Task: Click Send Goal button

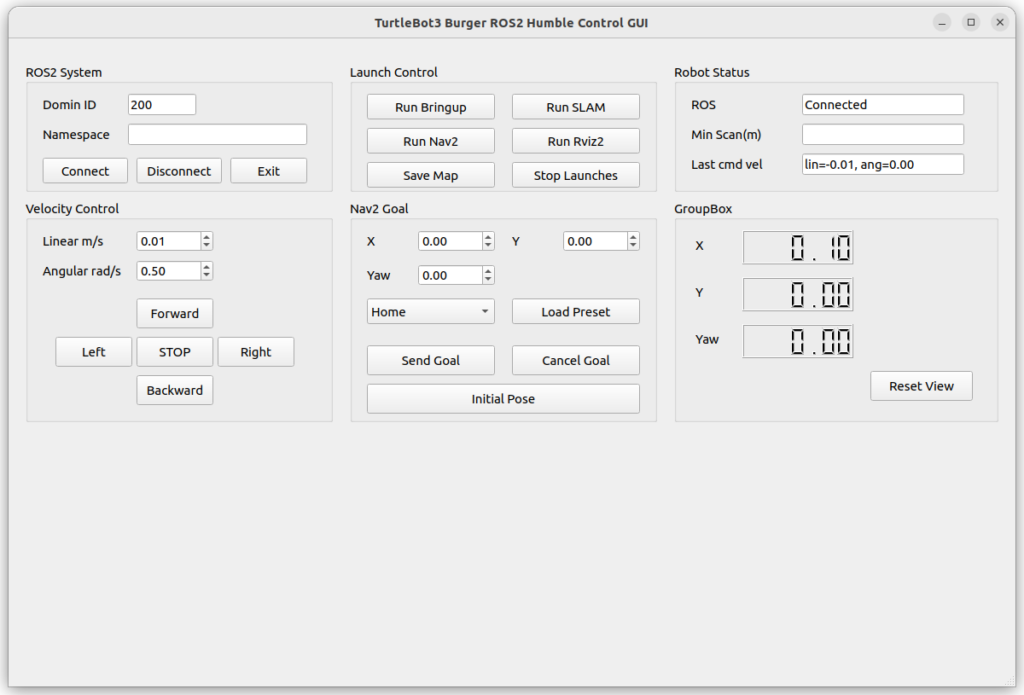Action: pyautogui.click(x=430, y=361)
